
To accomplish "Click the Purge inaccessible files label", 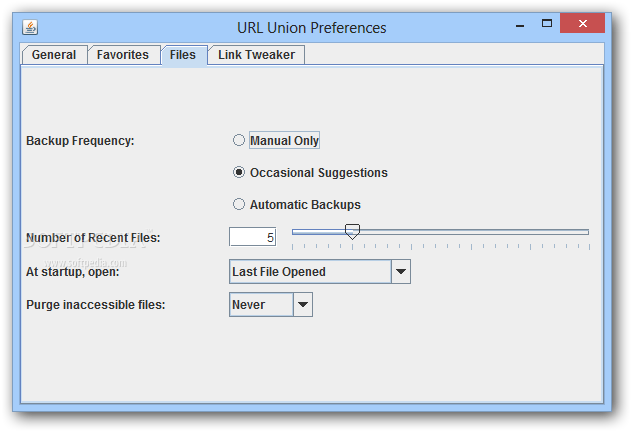I will pyautogui.click(x=96, y=305).
